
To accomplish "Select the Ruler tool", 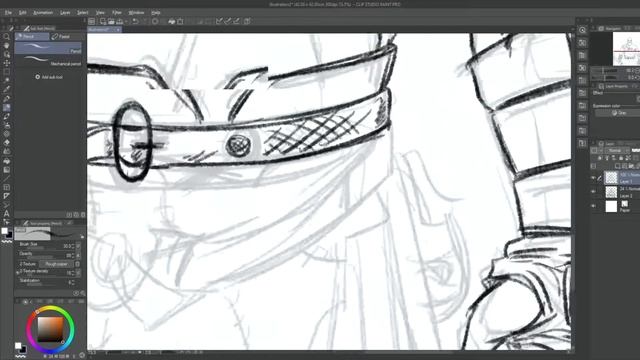I will [7, 196].
